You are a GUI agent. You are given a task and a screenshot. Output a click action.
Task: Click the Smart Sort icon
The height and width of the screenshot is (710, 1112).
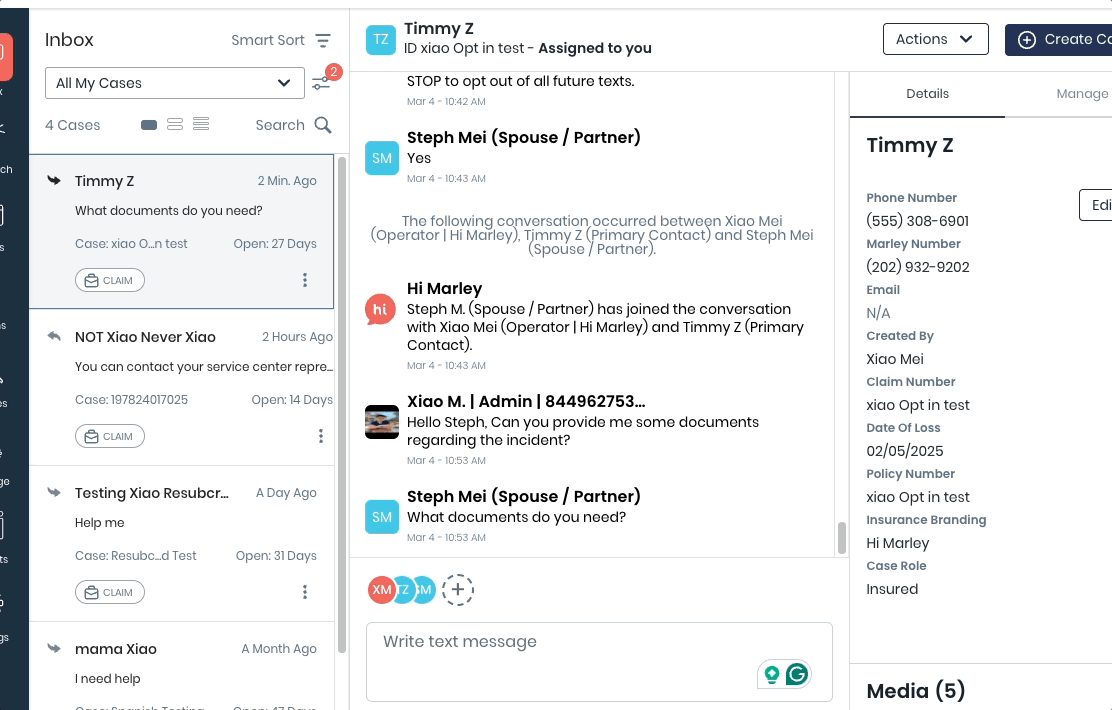pyautogui.click(x=322, y=41)
